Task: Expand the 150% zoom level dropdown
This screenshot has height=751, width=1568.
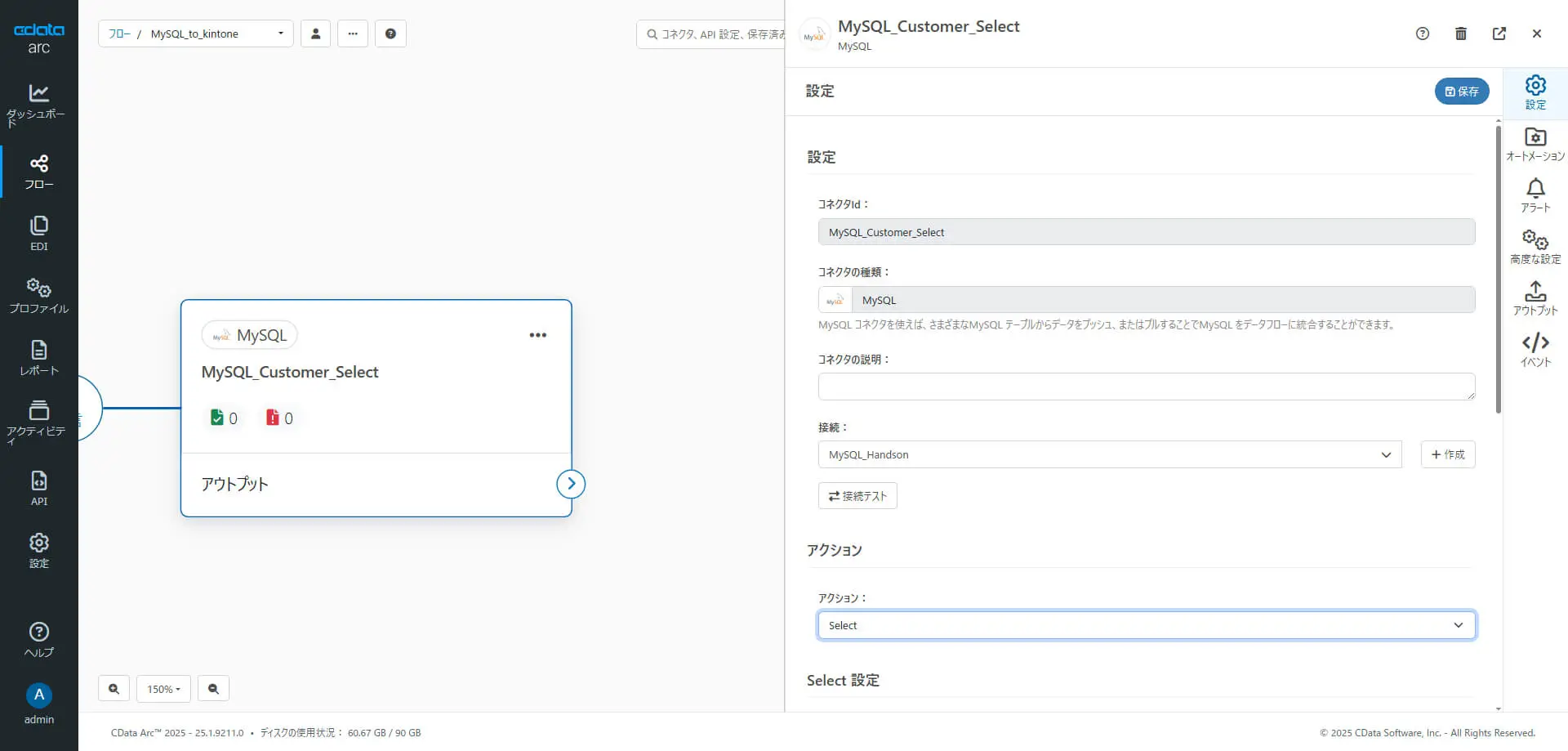Action: pos(163,689)
